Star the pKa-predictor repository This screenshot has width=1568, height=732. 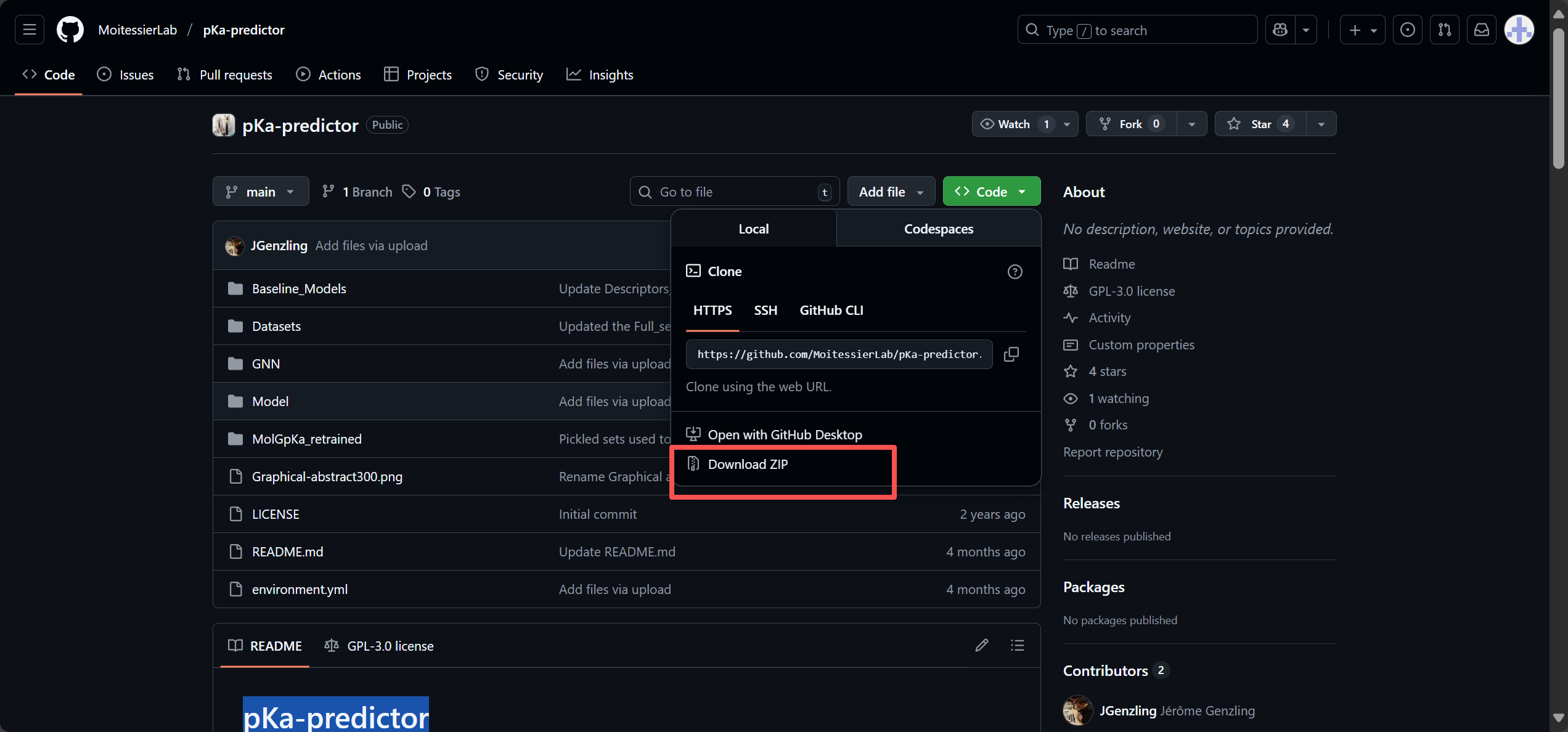(x=1260, y=124)
